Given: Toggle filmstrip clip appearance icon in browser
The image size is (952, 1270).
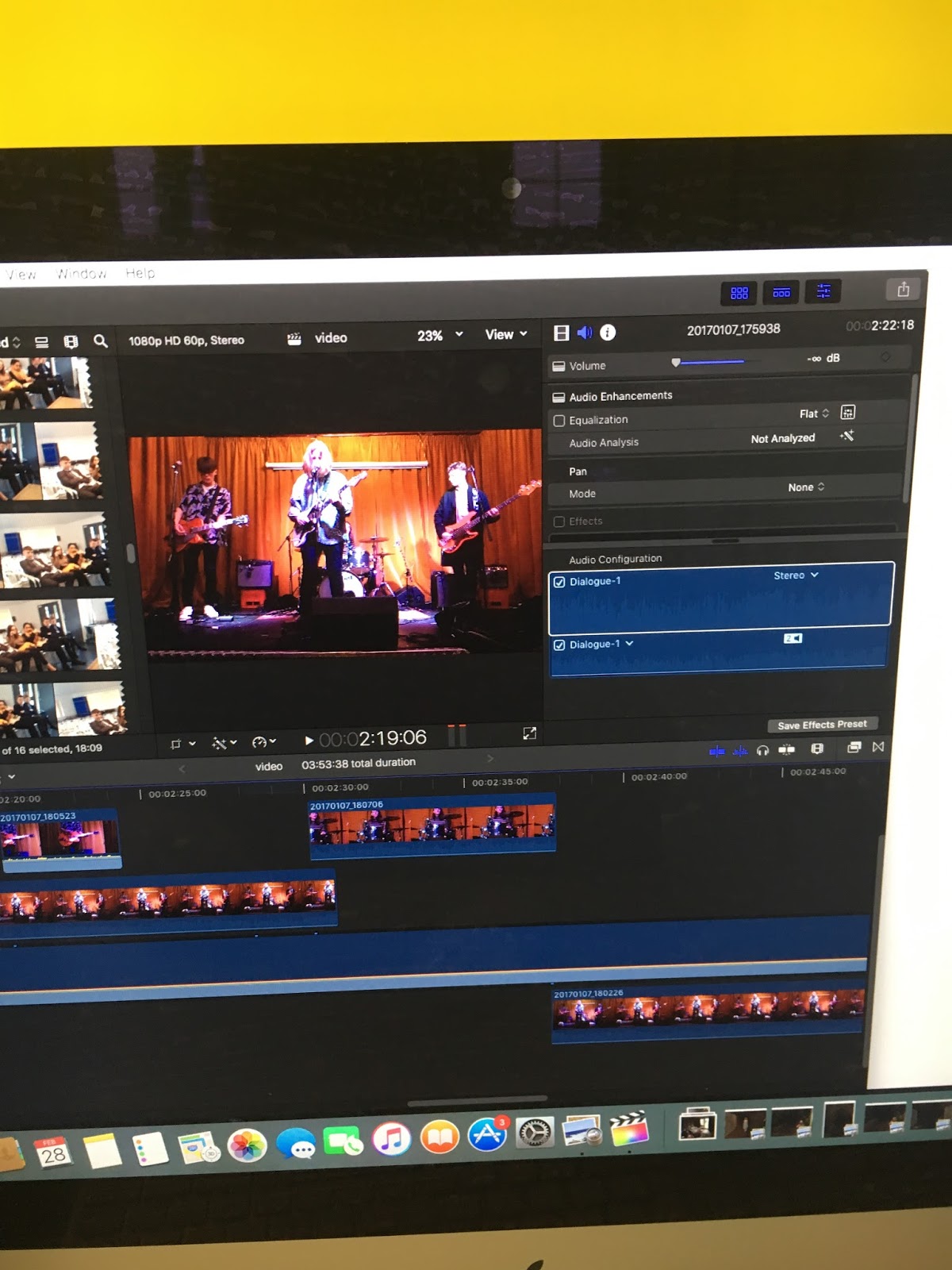Looking at the screenshot, I should click(71, 342).
